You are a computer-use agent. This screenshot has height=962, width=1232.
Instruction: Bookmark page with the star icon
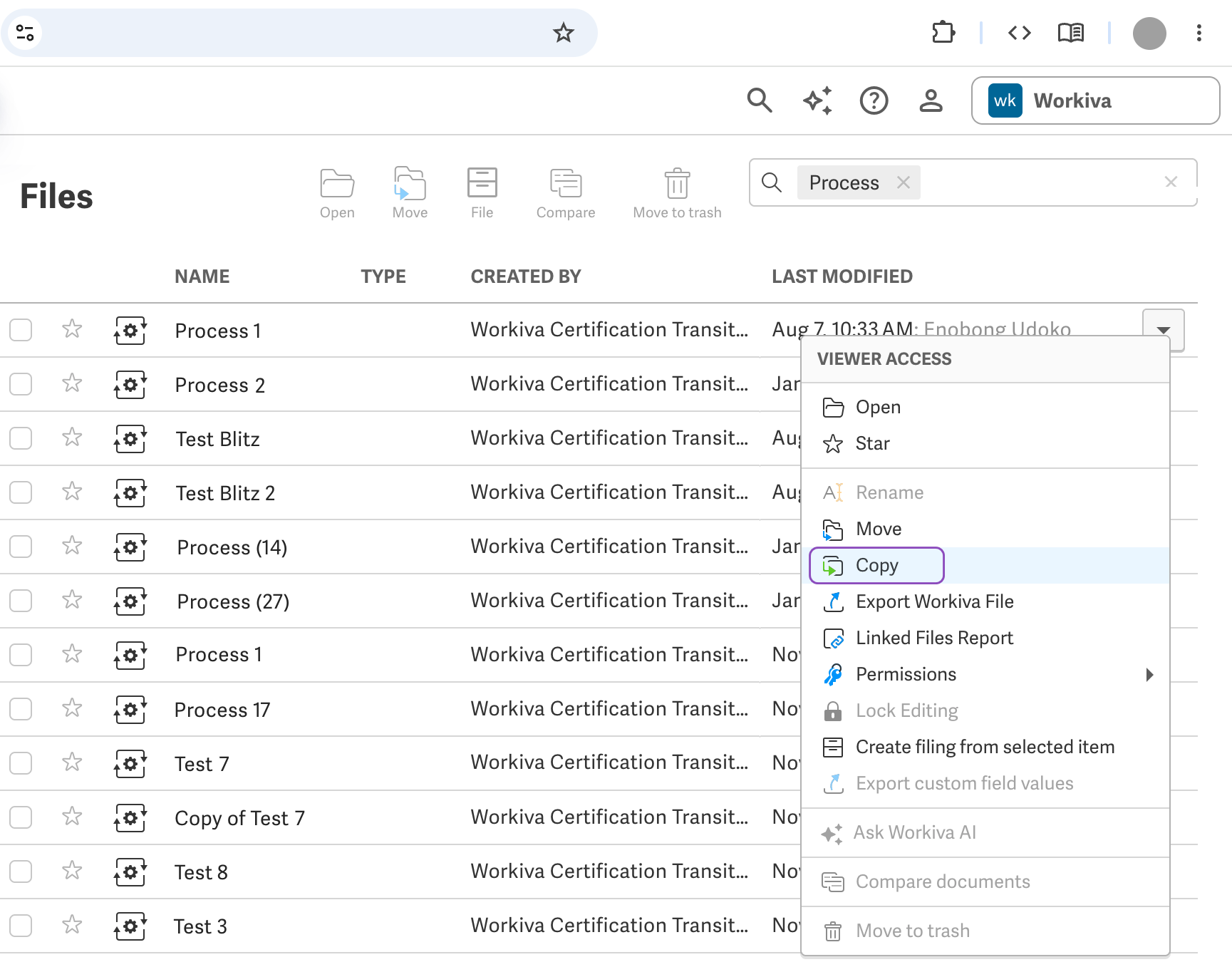[x=564, y=33]
